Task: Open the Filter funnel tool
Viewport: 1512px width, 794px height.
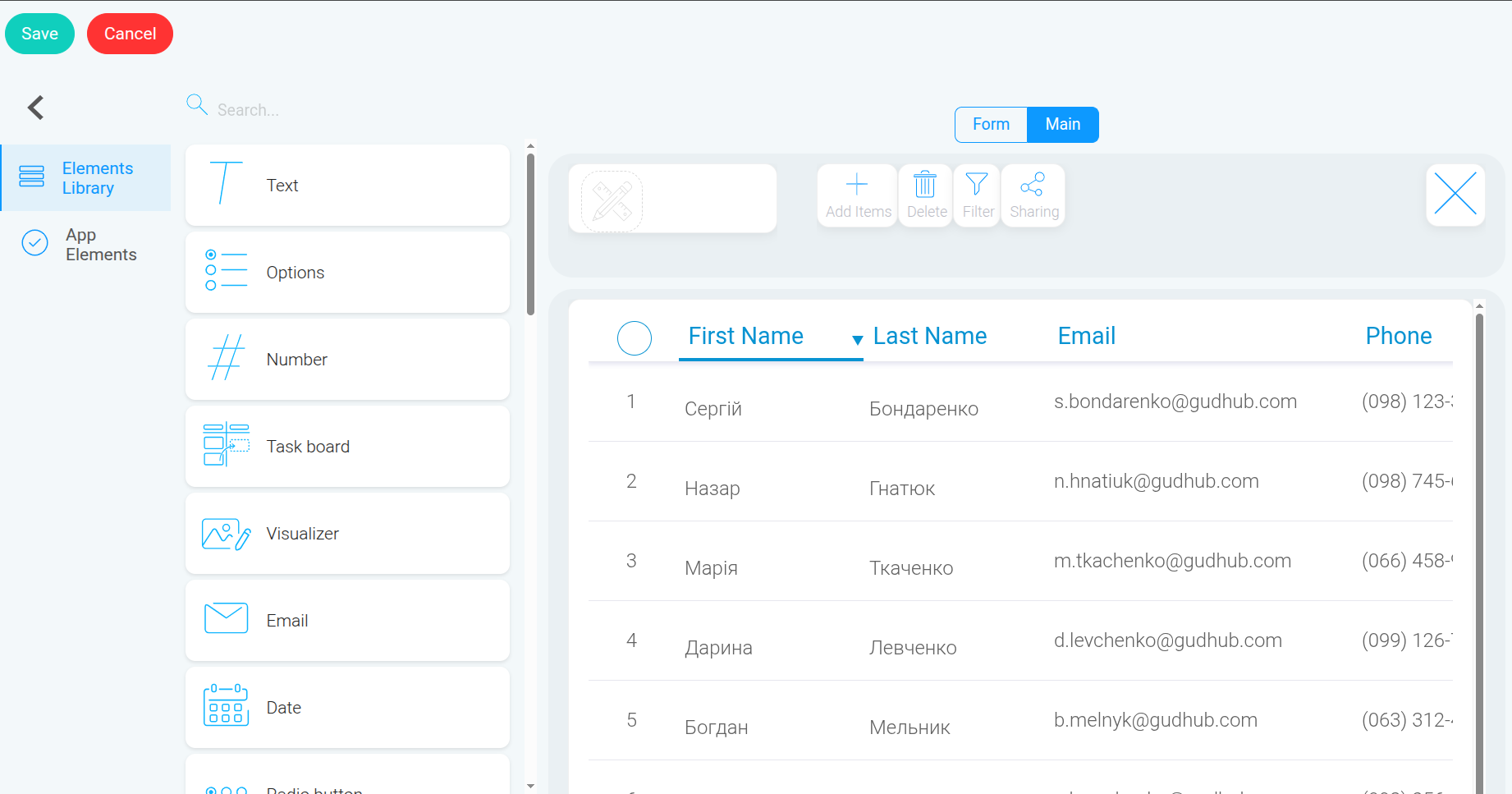Action: pyautogui.click(x=977, y=184)
